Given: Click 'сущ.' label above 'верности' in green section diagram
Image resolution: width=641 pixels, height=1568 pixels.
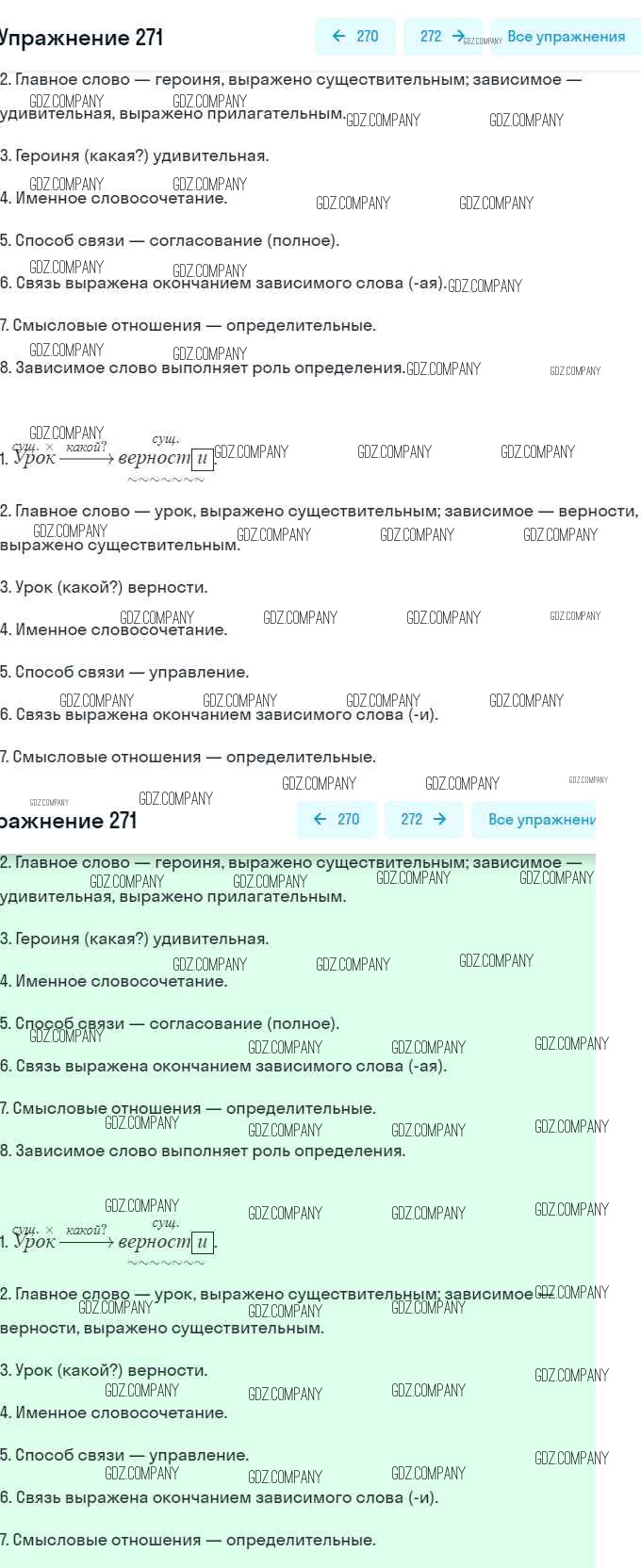Looking at the screenshot, I should [x=165, y=1222].
